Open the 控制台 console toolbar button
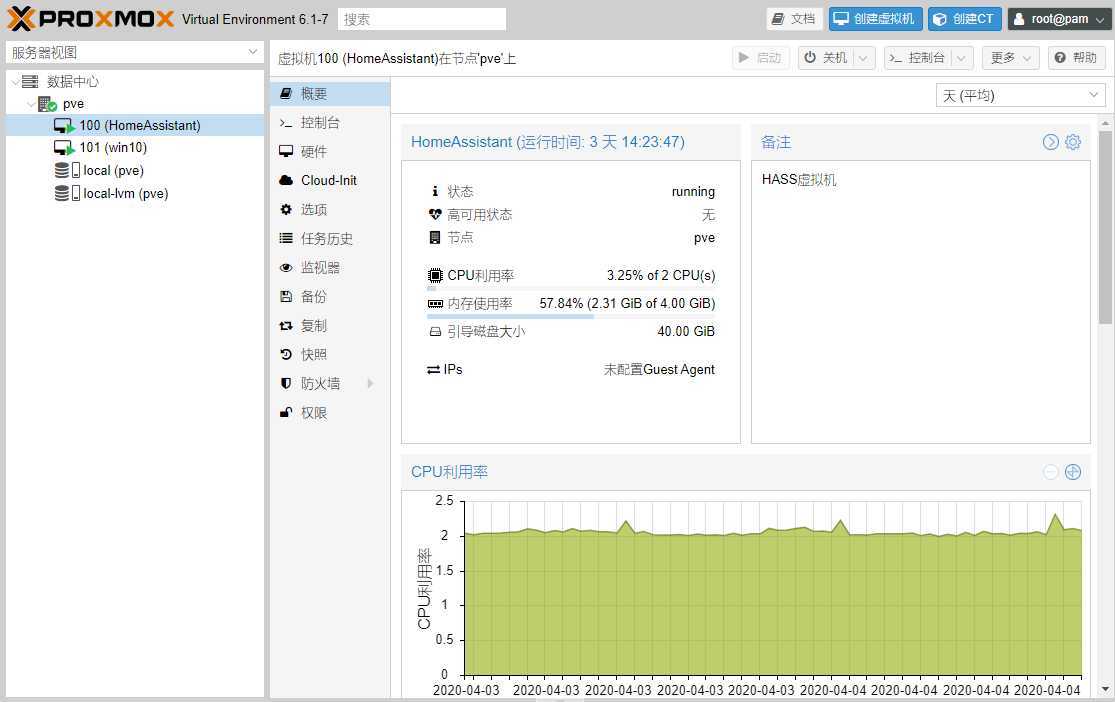The width and height of the screenshot is (1115, 702). (917, 58)
